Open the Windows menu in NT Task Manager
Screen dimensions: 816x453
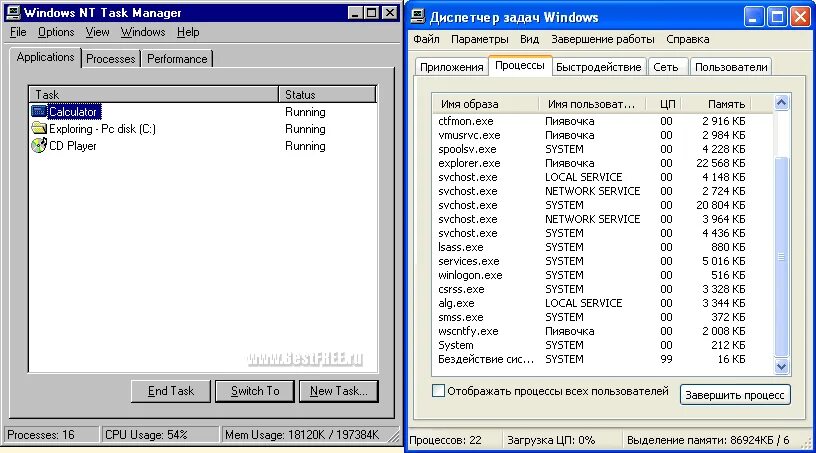[143, 32]
